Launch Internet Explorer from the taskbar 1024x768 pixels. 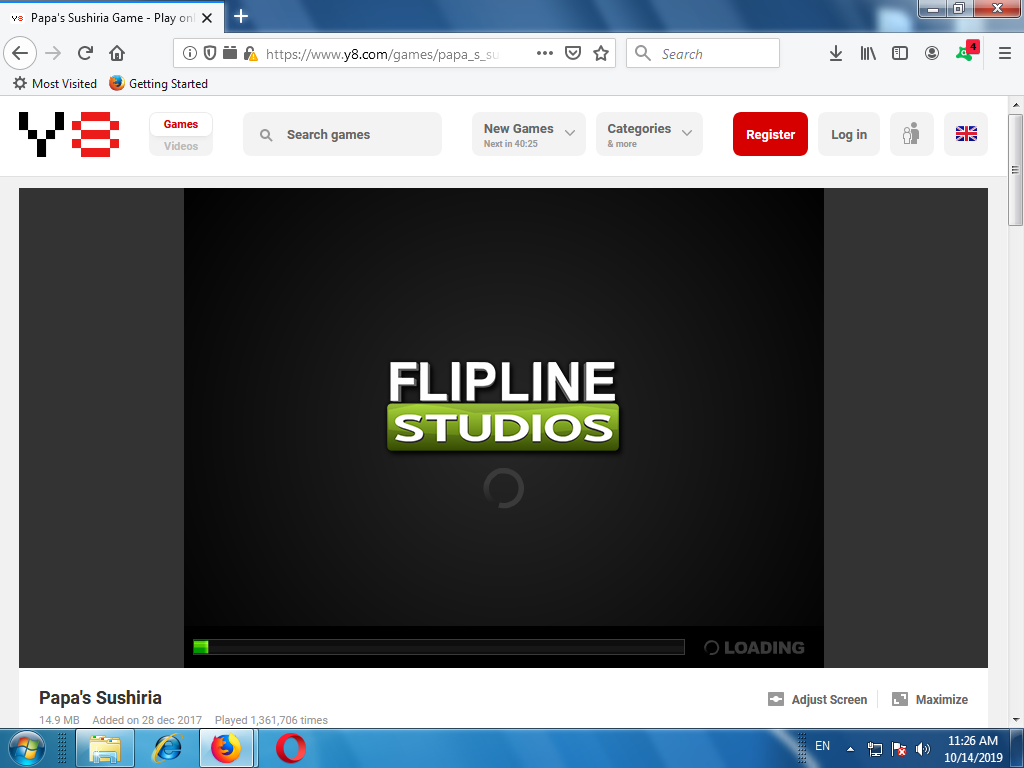167,748
